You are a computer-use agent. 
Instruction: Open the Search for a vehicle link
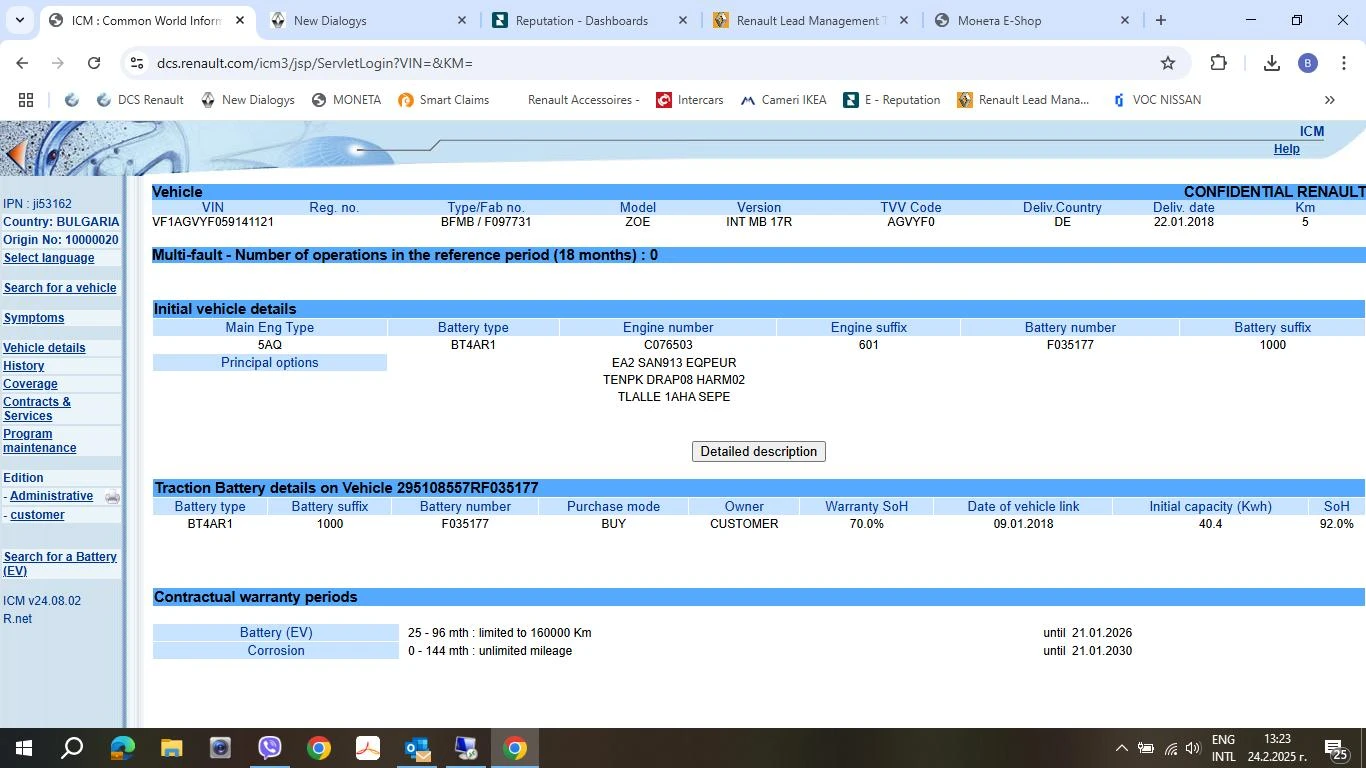click(60, 288)
